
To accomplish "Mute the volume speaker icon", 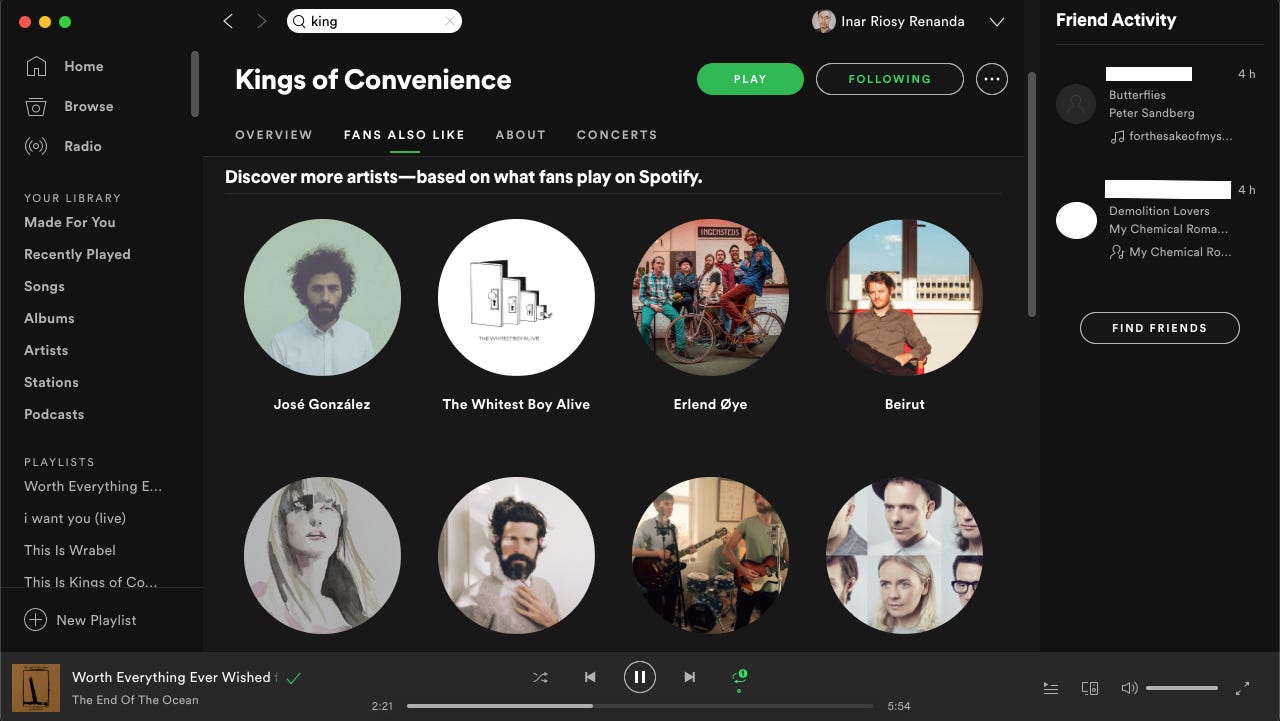I will coord(1129,688).
